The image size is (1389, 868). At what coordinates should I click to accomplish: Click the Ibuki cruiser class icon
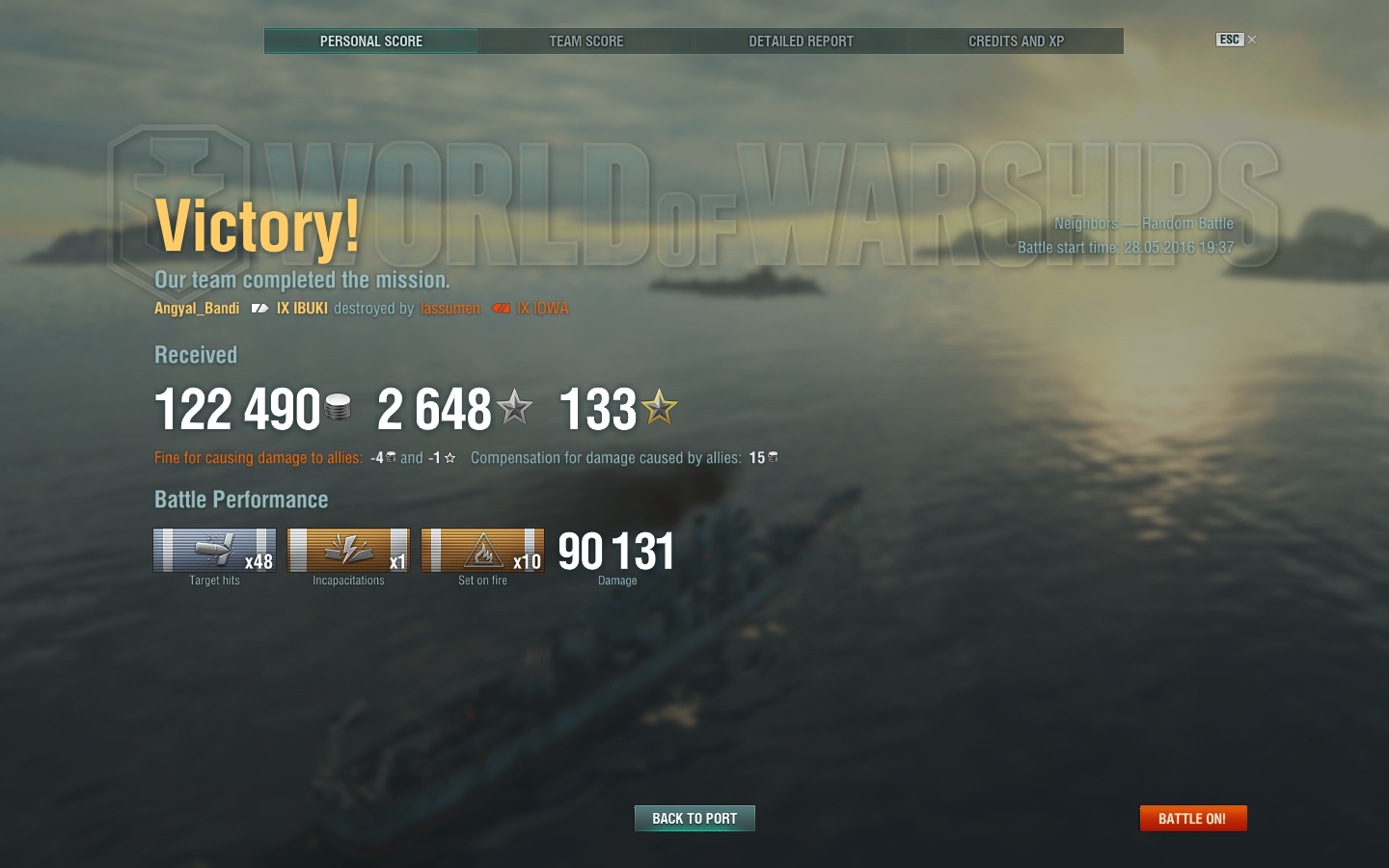click(x=259, y=309)
